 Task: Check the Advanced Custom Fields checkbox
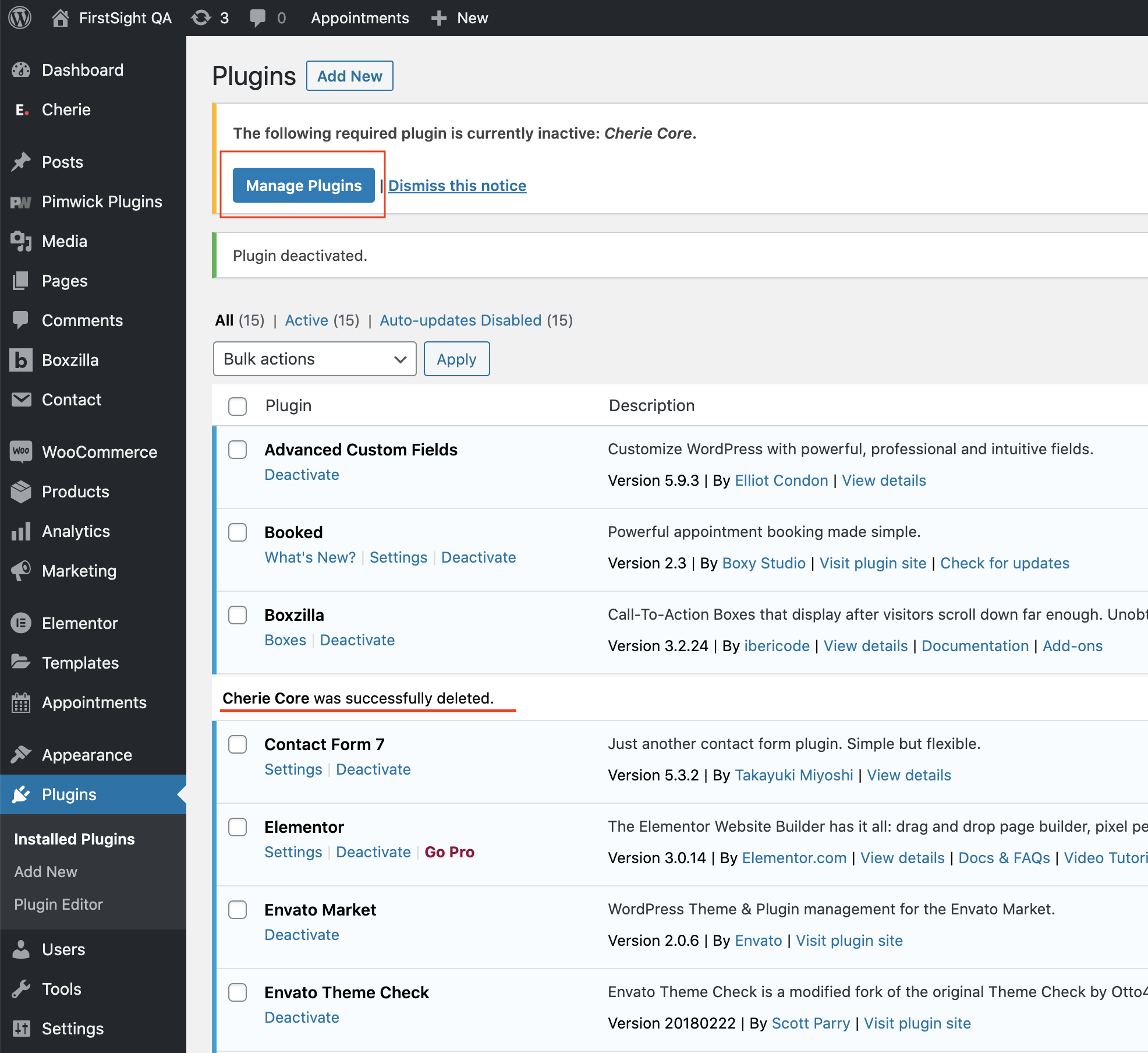click(x=238, y=450)
